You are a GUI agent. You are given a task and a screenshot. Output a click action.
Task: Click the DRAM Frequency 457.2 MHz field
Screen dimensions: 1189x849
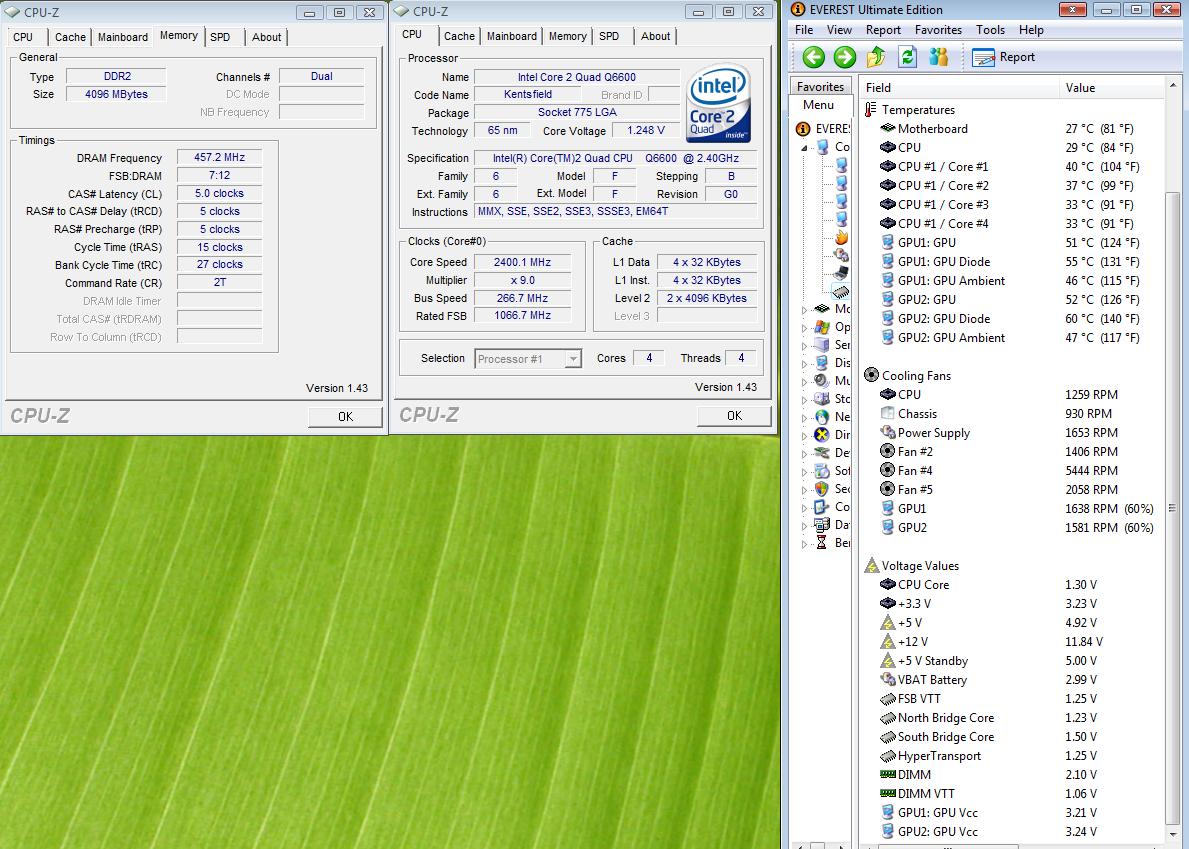point(219,157)
